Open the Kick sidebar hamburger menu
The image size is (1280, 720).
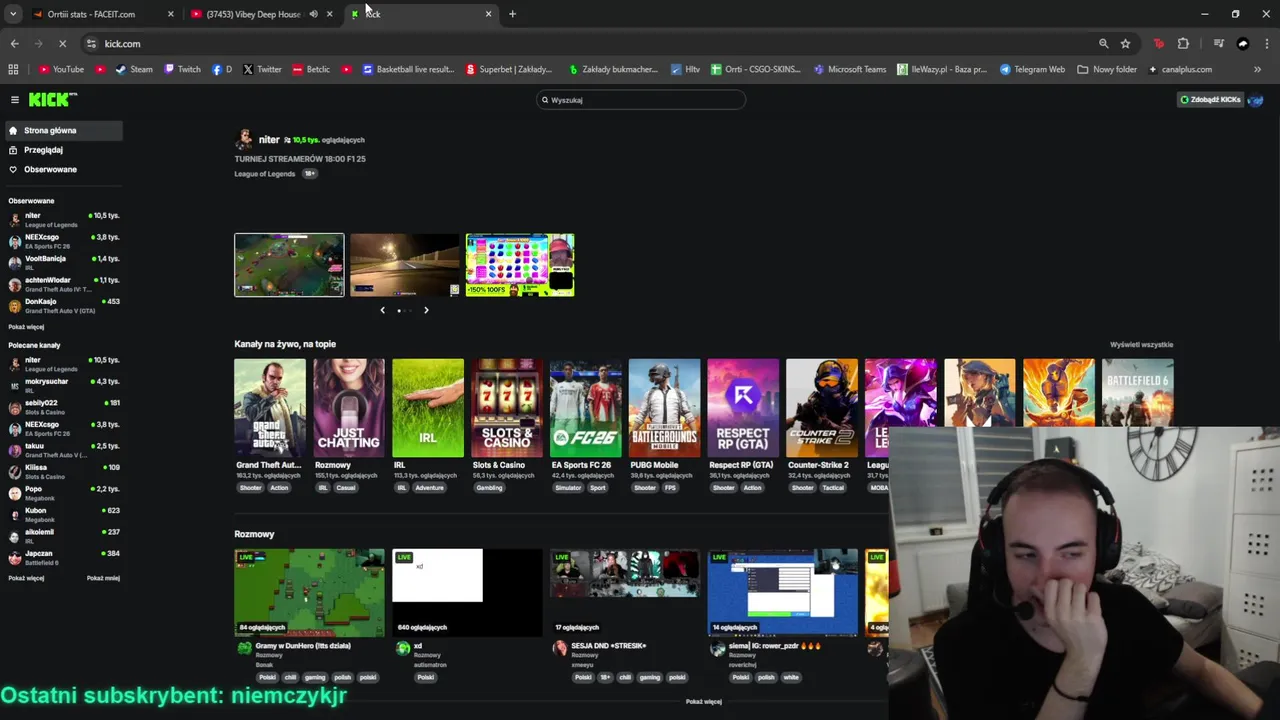(15, 100)
